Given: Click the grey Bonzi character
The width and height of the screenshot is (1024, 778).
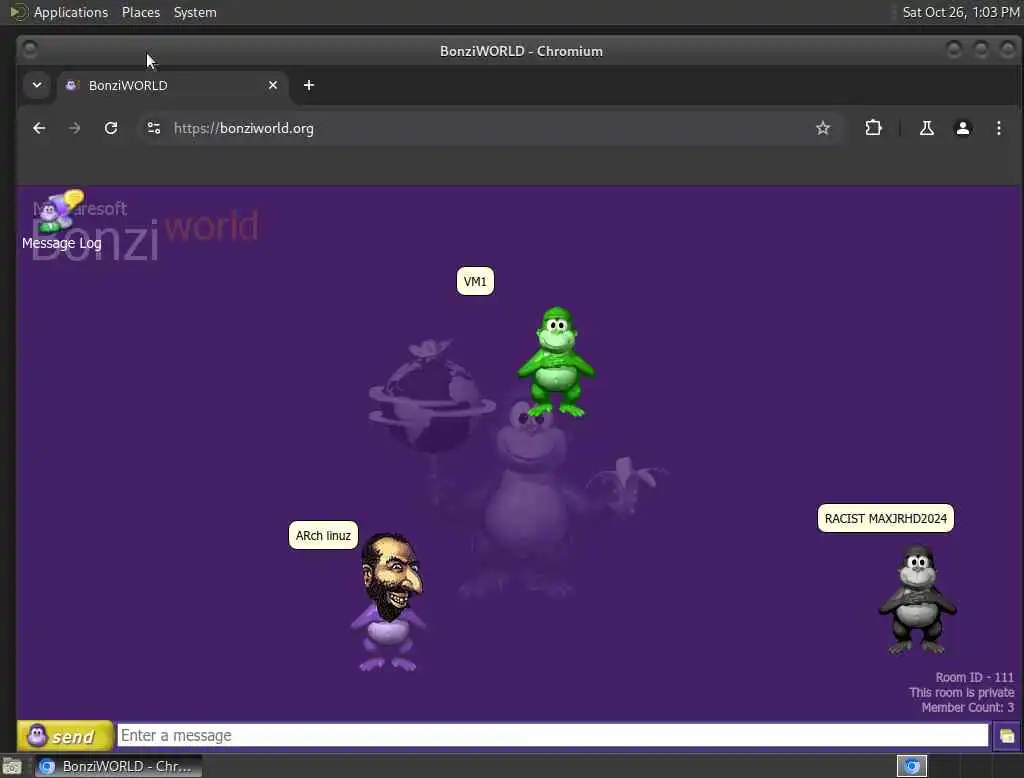Looking at the screenshot, I should [x=917, y=600].
